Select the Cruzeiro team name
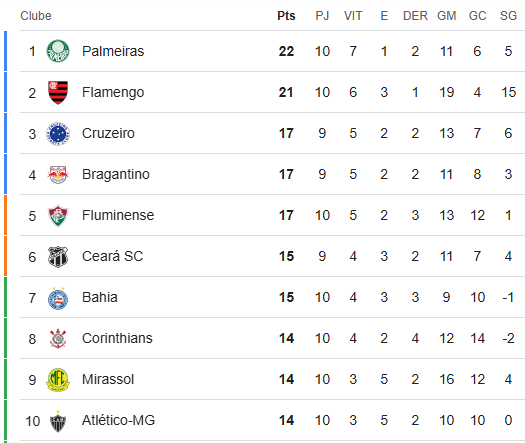The width and height of the screenshot is (525, 443). pos(108,133)
